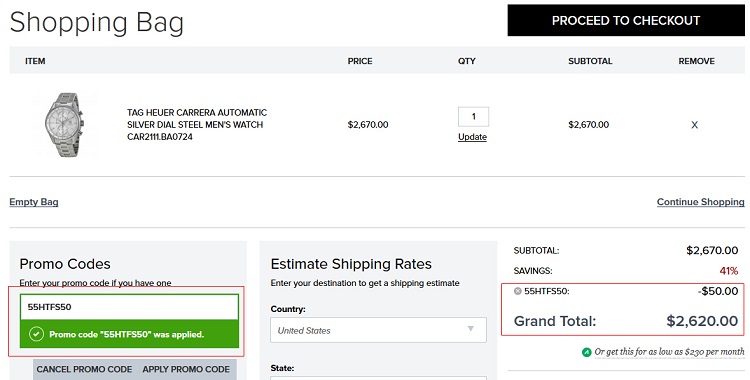This screenshot has height=380, width=750.
Task: Click the checkmark icon in promo applied banner
Action: [x=36, y=334]
